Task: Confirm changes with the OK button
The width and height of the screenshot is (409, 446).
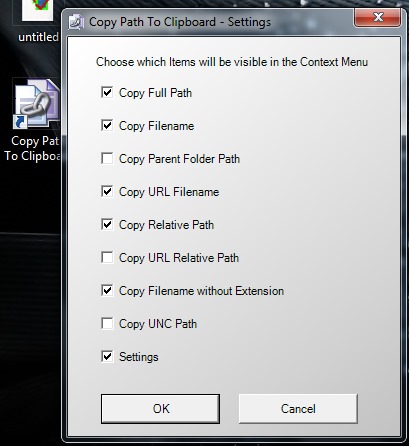Action: 160,409
